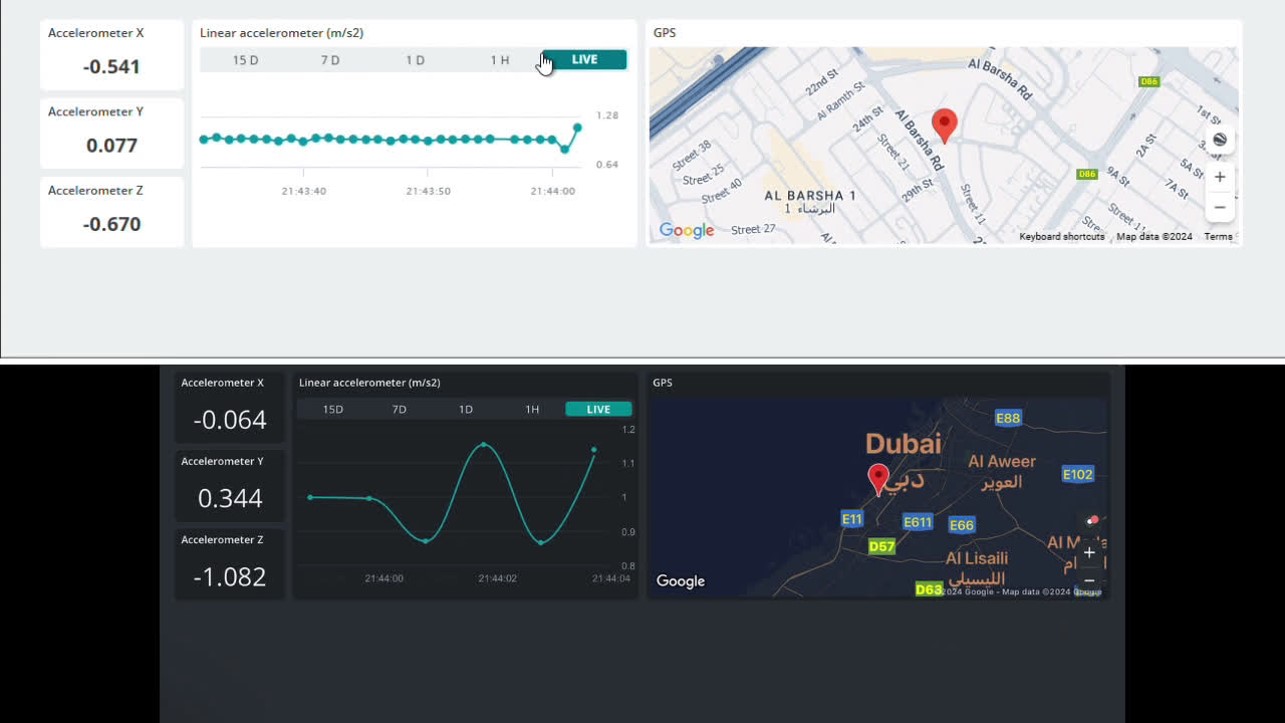Open the Keyboard shortcuts link on the map
Image resolution: width=1285 pixels, height=723 pixels.
(1061, 237)
